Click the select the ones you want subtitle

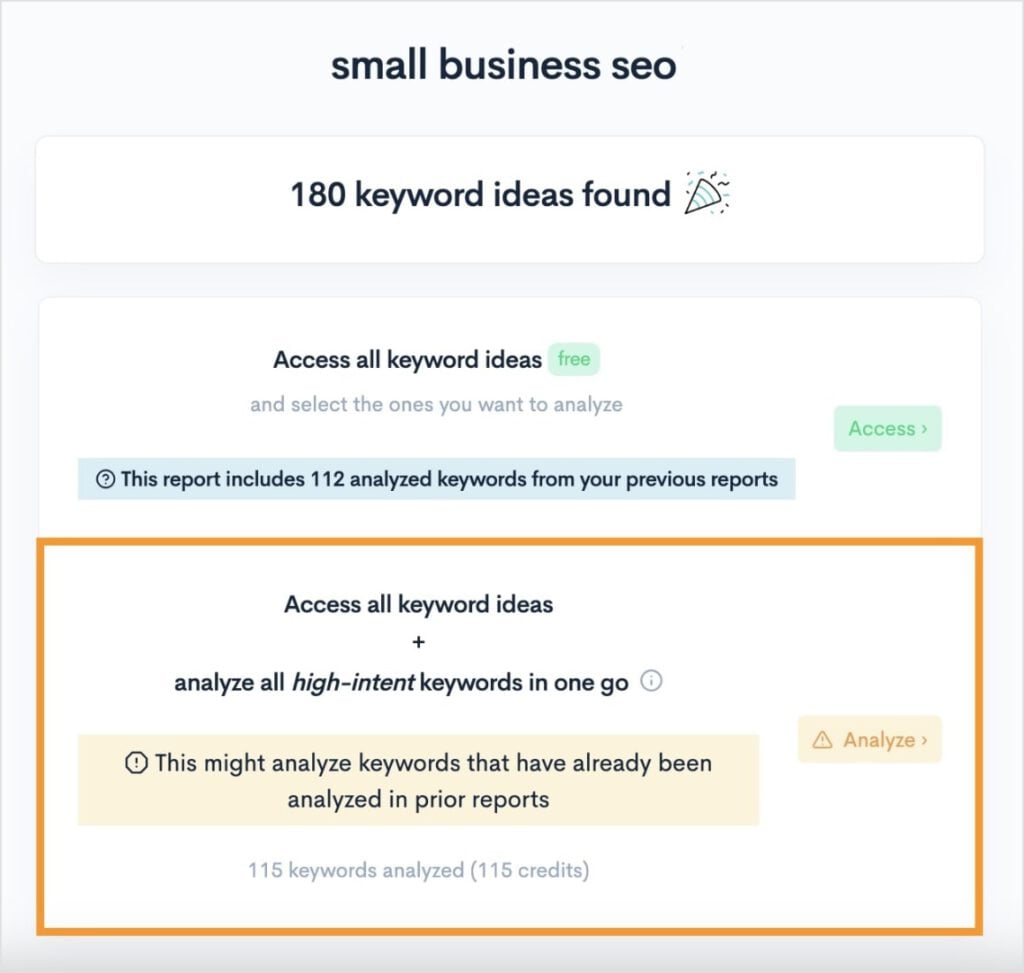coord(437,404)
